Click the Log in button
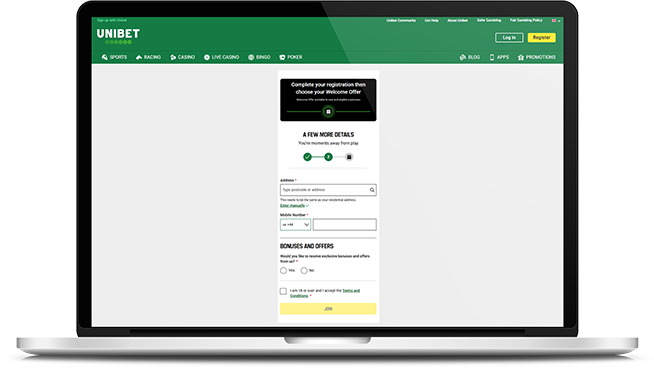The width and height of the screenshot is (654, 368). coord(509,38)
